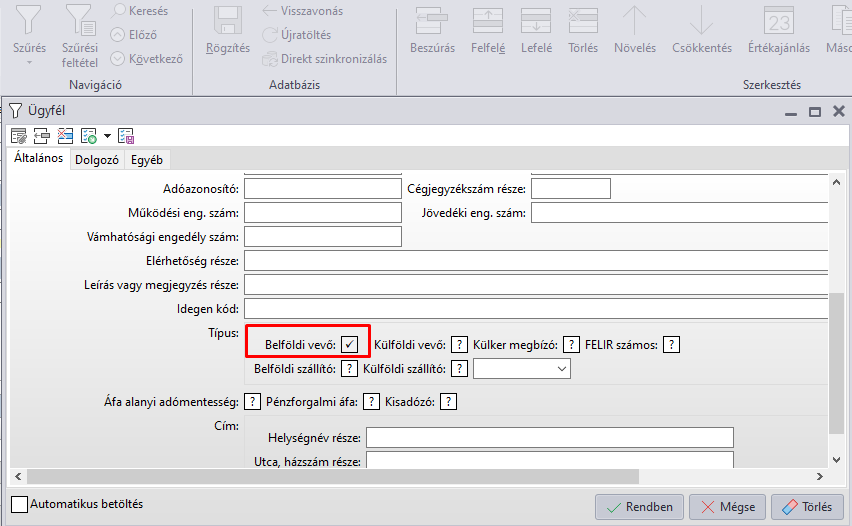Click the Lefelé move down icon

[x=536, y=20]
